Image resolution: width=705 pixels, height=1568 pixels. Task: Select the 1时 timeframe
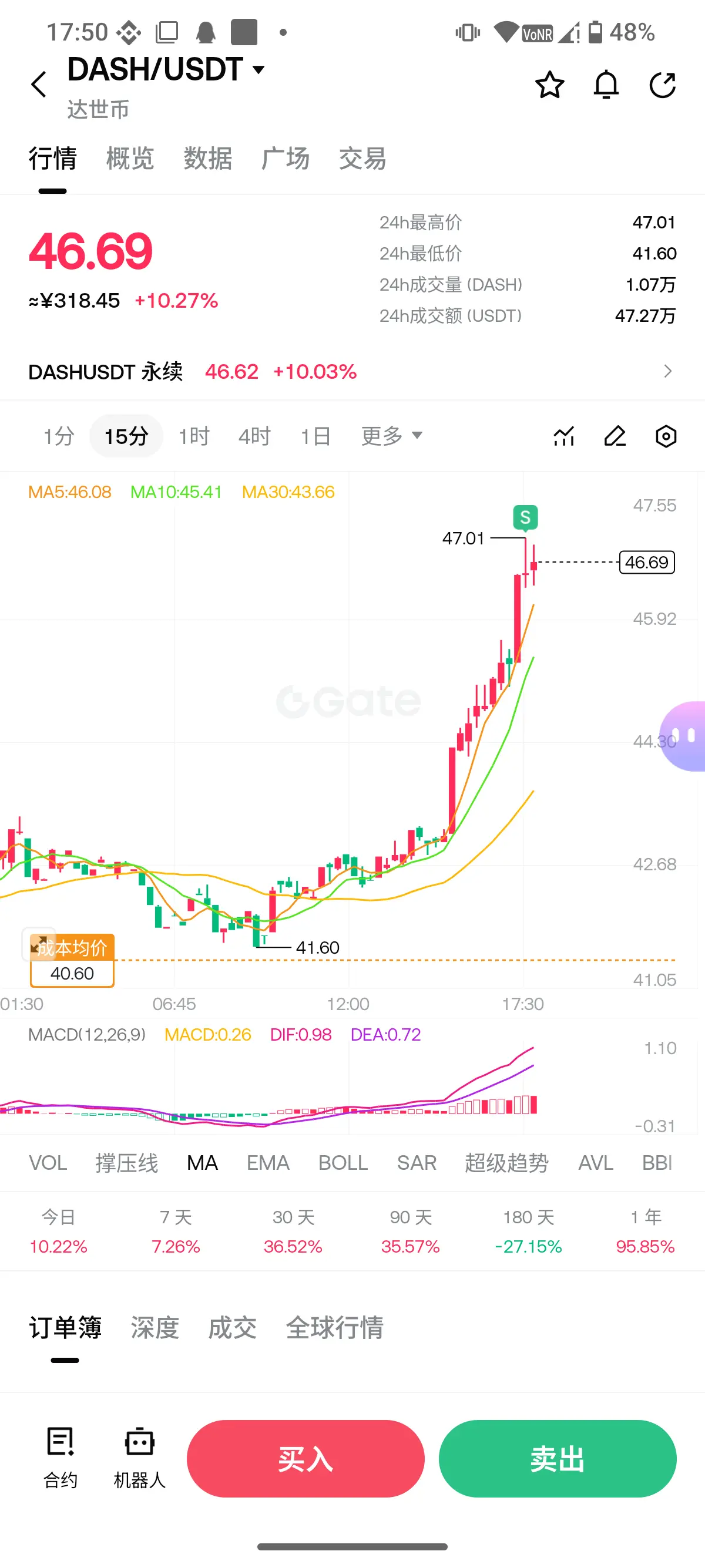point(194,436)
